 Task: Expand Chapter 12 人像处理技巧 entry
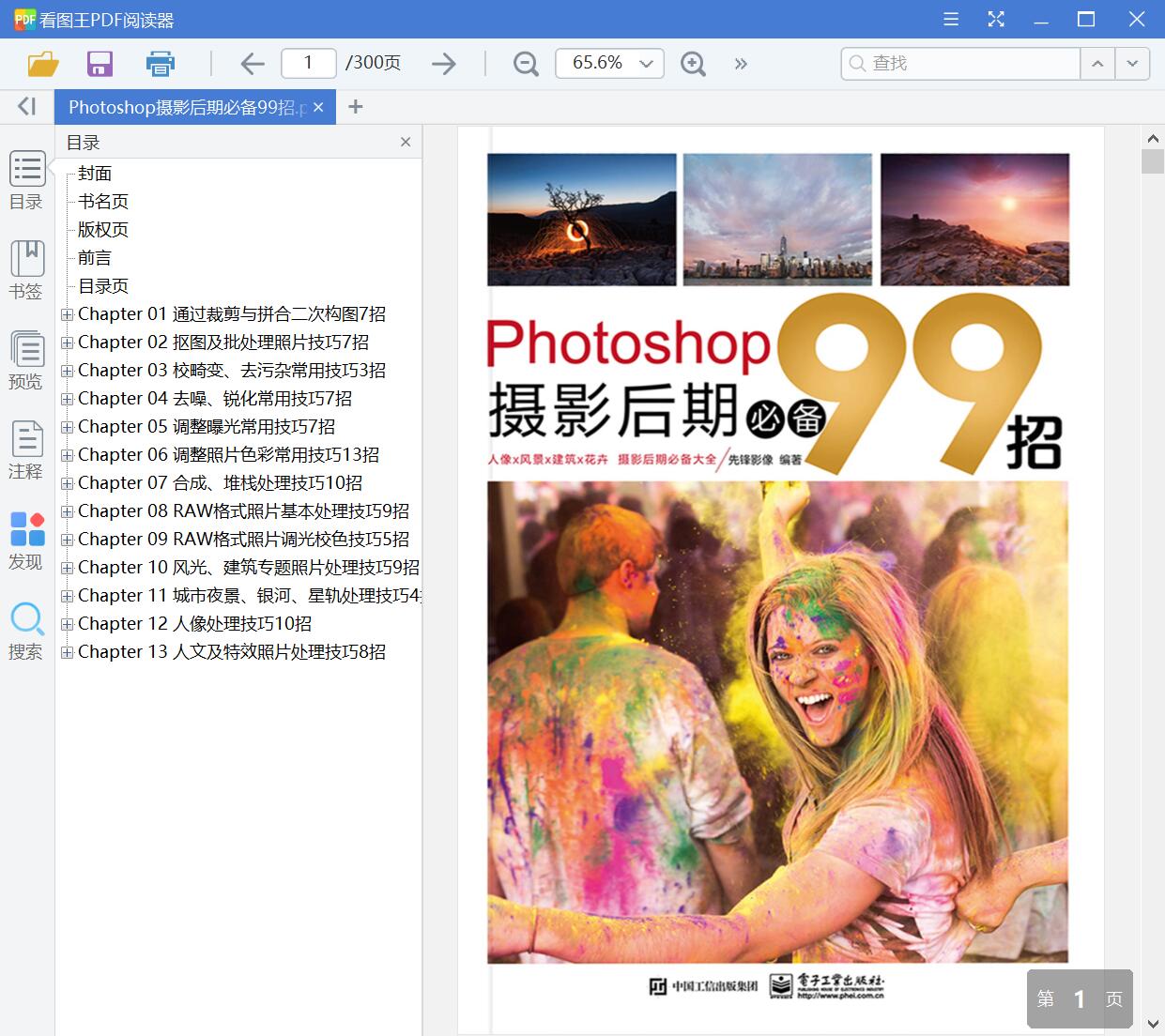(x=67, y=623)
